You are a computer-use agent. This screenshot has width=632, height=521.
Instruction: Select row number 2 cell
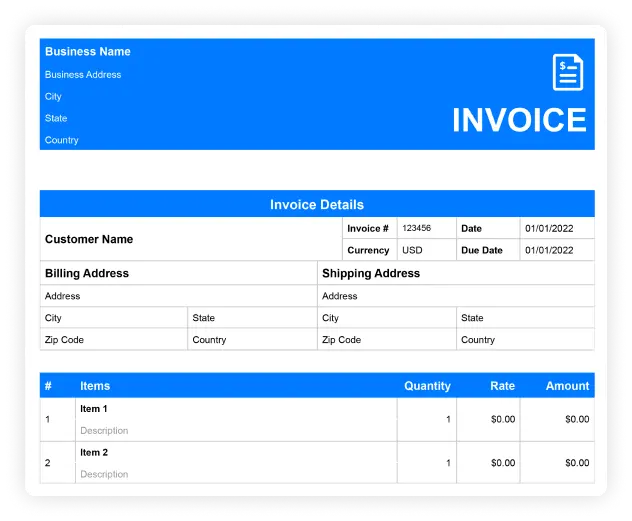coord(58,463)
